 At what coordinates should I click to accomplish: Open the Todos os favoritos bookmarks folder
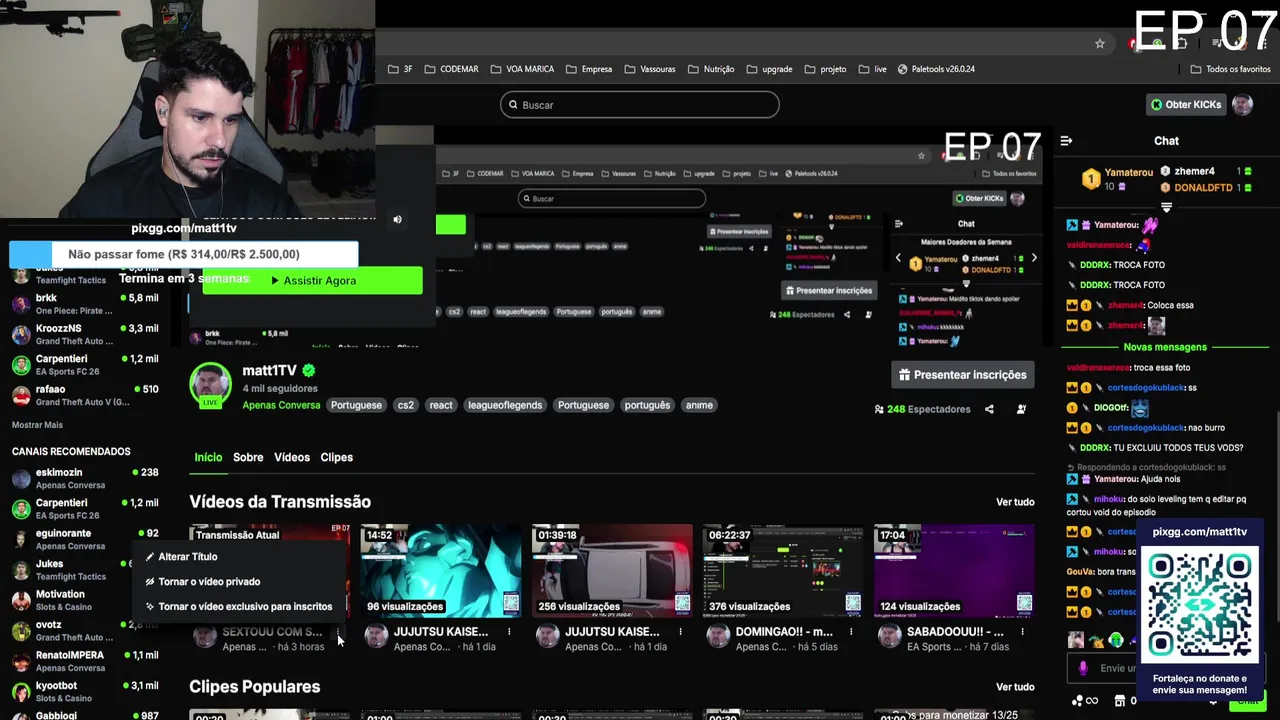(x=1230, y=69)
